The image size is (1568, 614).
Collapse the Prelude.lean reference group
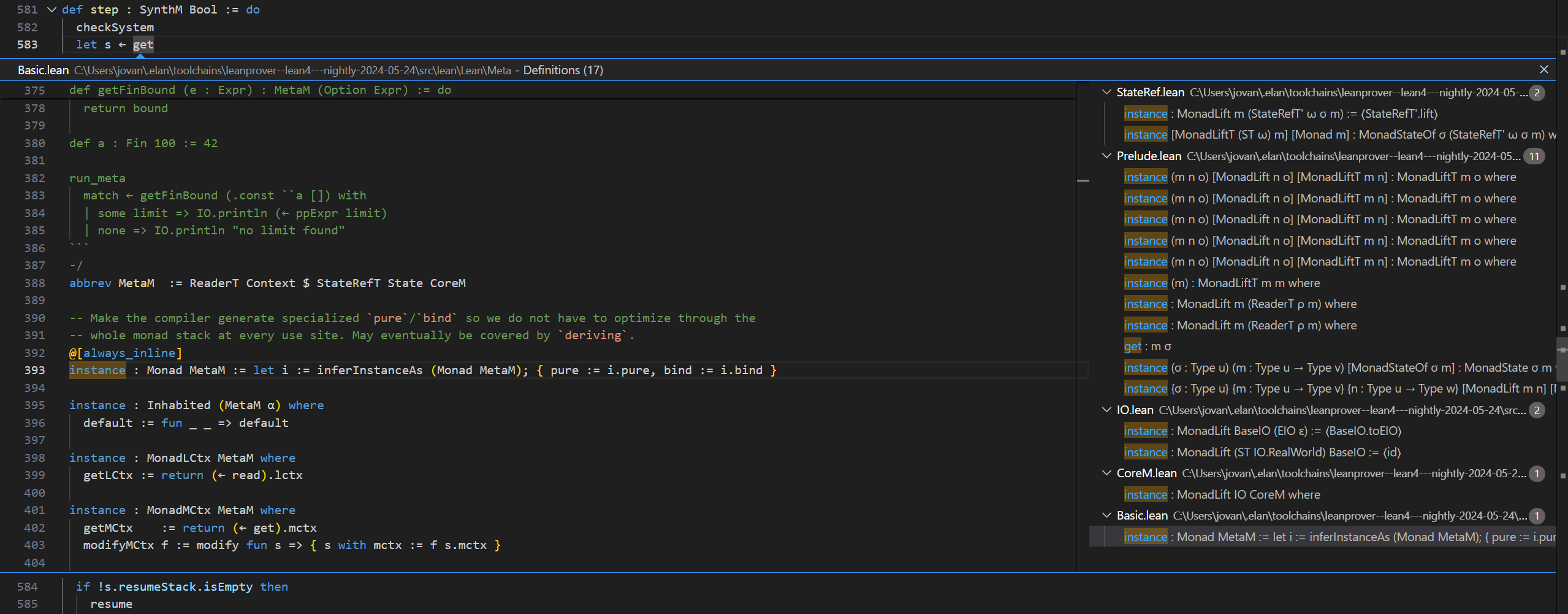coord(1106,156)
